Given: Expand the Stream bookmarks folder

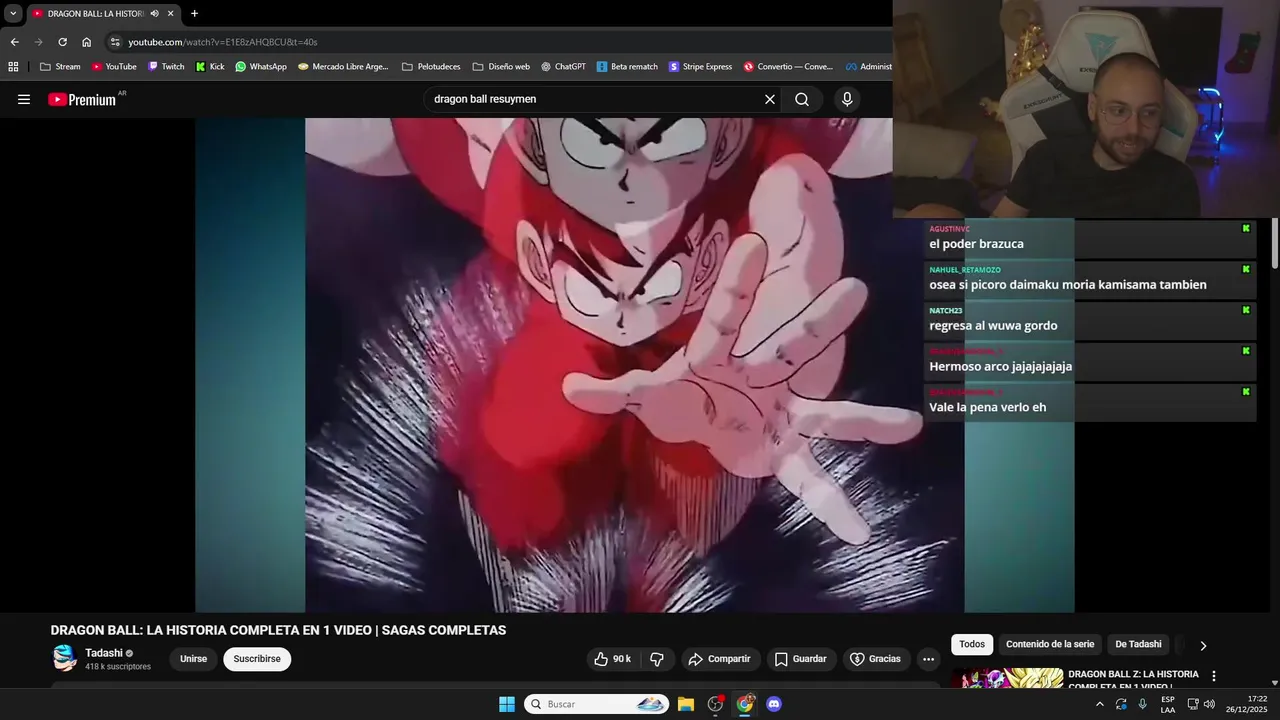Looking at the screenshot, I should pos(60,67).
